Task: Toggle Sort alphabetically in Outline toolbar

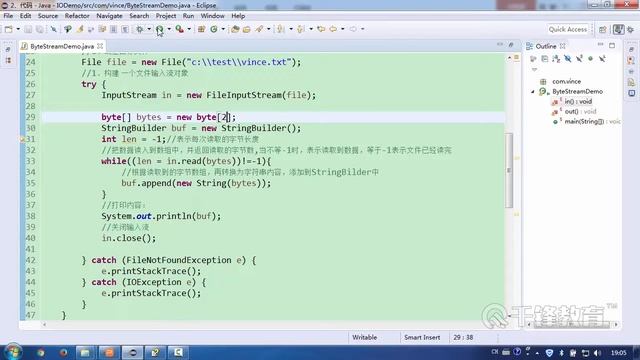Action: pyautogui.click(x=556, y=59)
